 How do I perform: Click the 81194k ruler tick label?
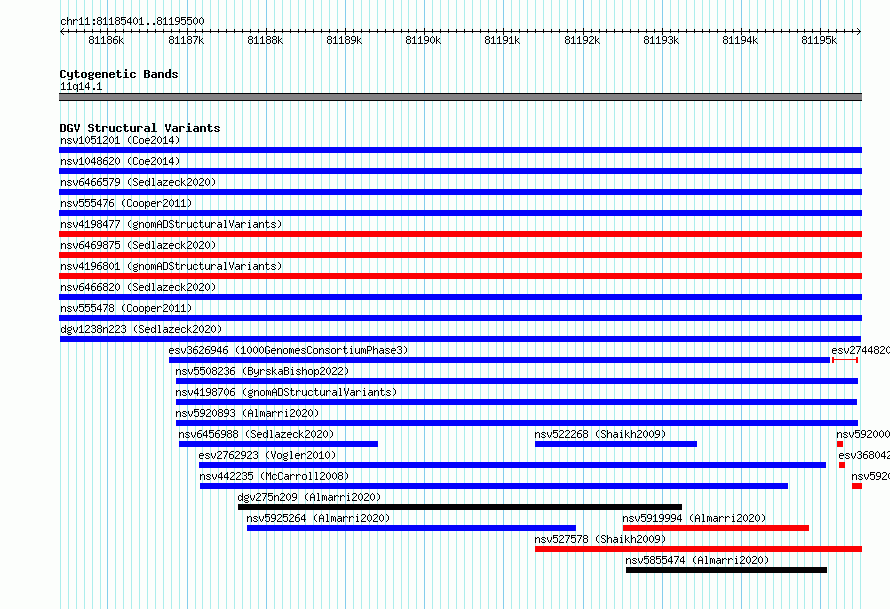coord(740,40)
